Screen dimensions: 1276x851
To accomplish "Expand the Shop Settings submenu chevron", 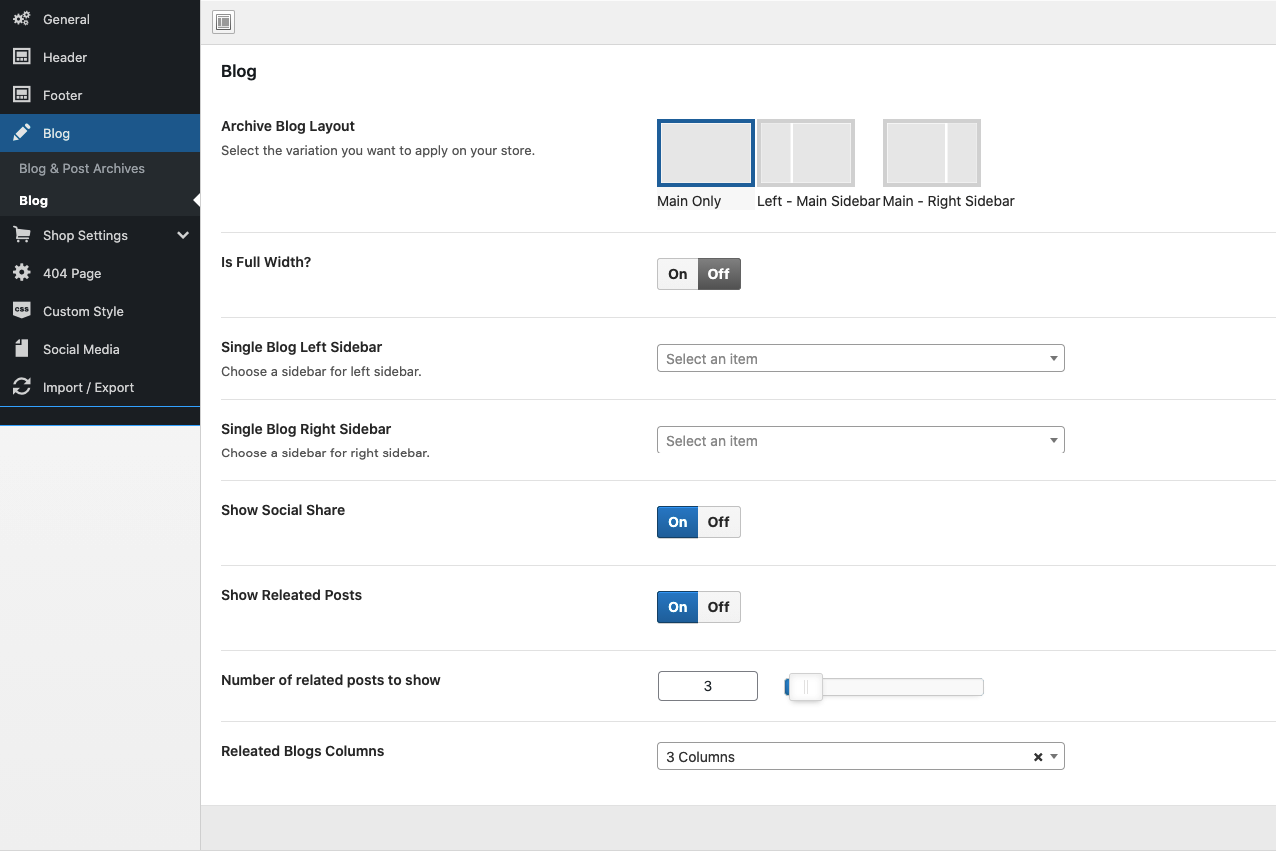I will click(x=183, y=235).
